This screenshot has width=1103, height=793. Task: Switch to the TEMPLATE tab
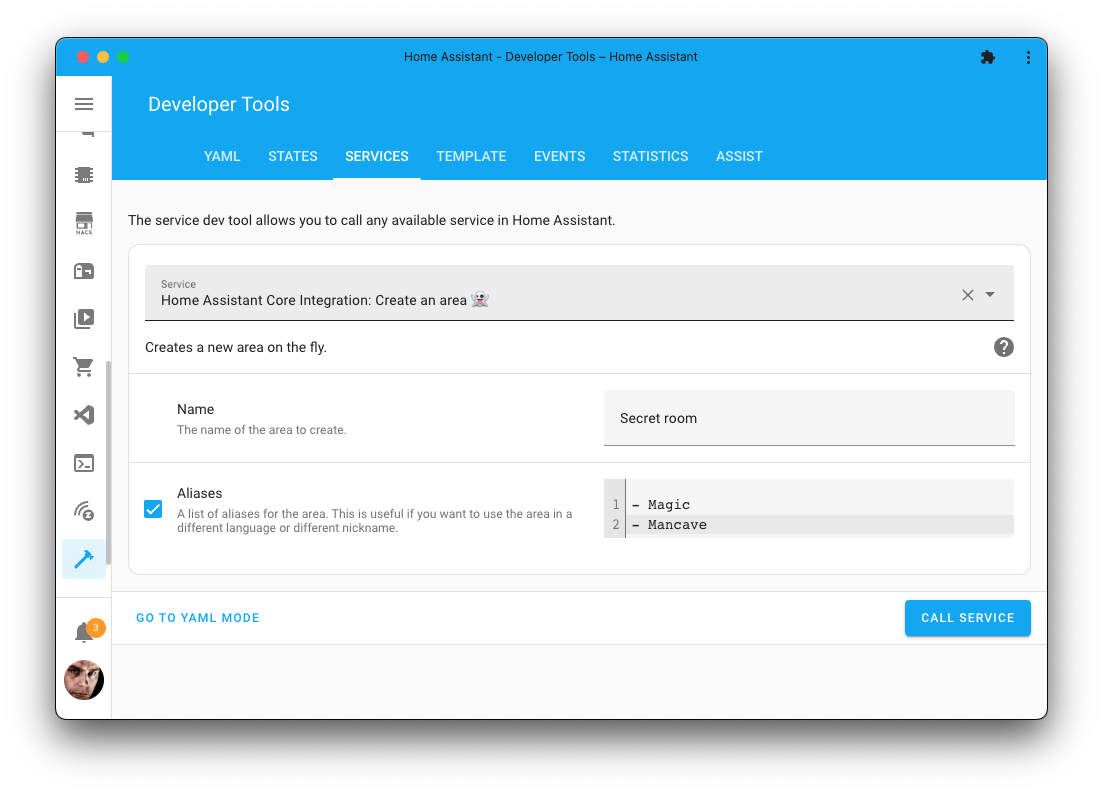click(471, 156)
